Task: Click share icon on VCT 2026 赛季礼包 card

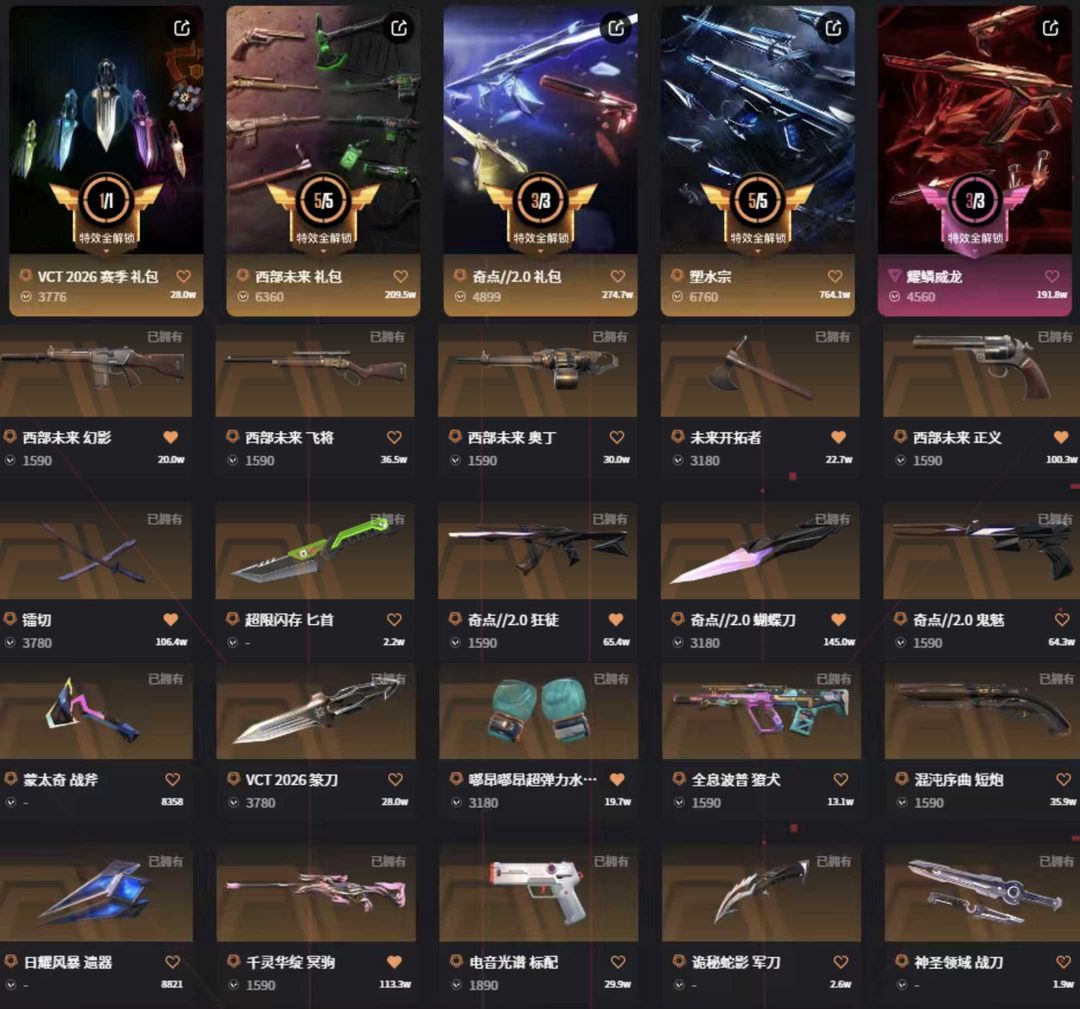Action: (x=182, y=28)
